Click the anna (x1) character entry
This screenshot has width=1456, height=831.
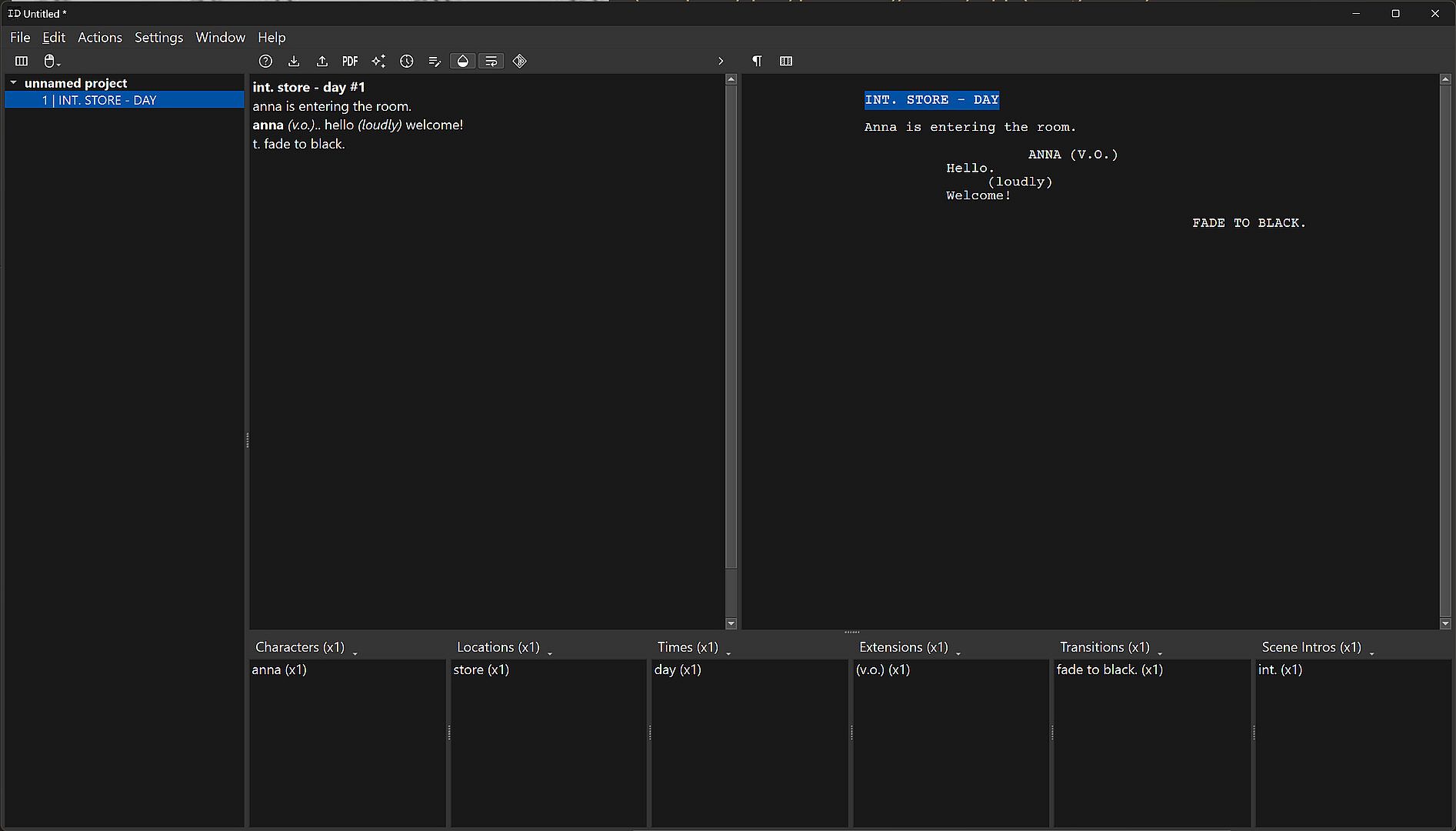279,670
